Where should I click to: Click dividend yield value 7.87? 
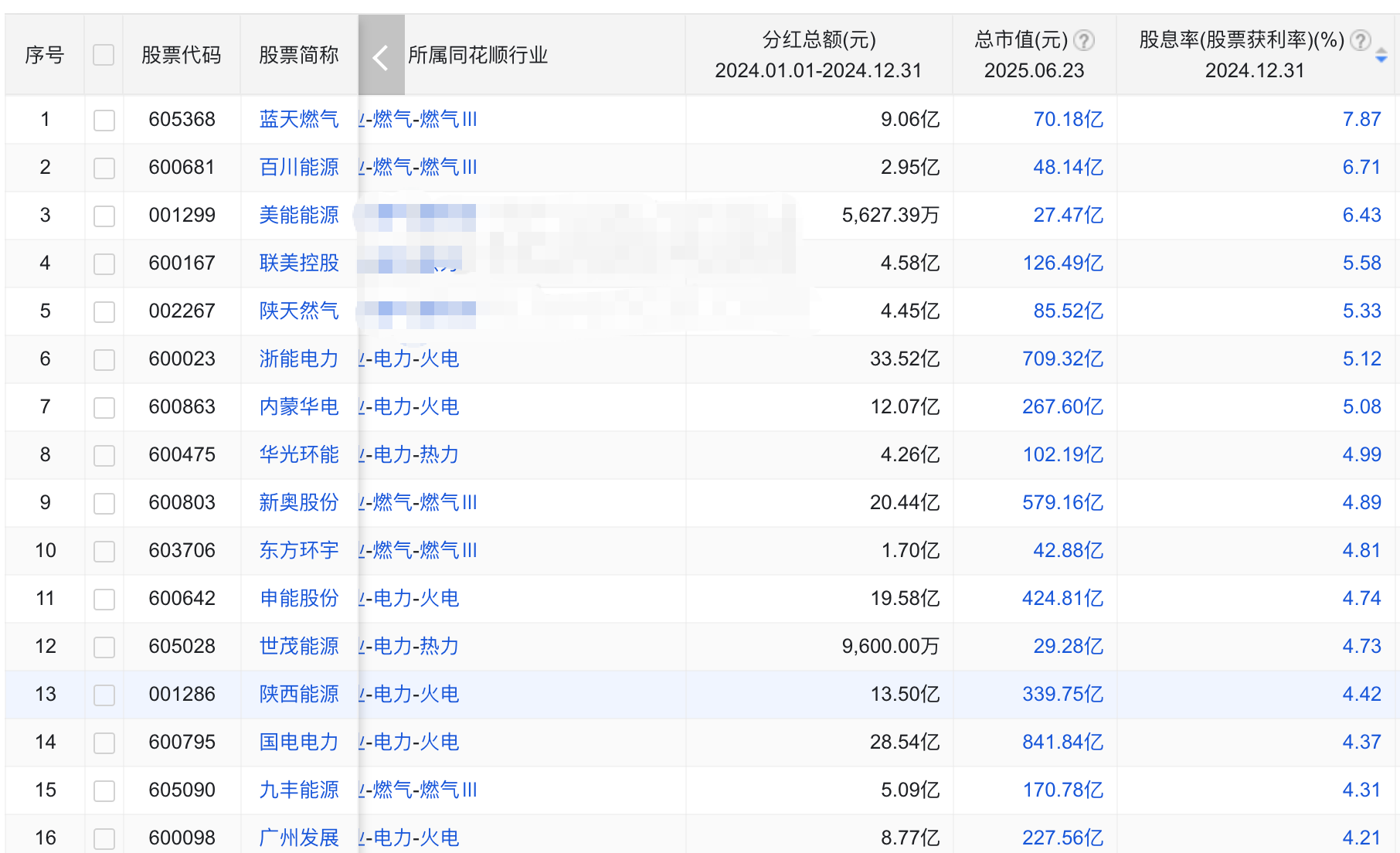(x=1361, y=119)
